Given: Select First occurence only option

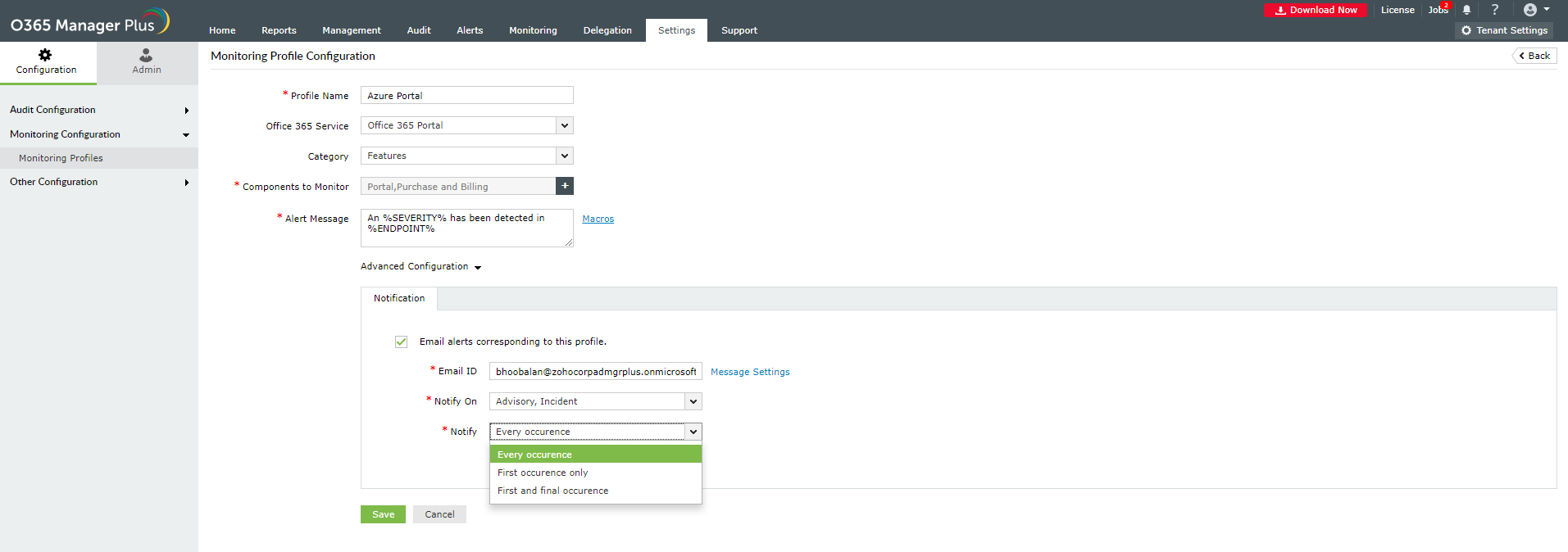Looking at the screenshot, I should (x=595, y=473).
